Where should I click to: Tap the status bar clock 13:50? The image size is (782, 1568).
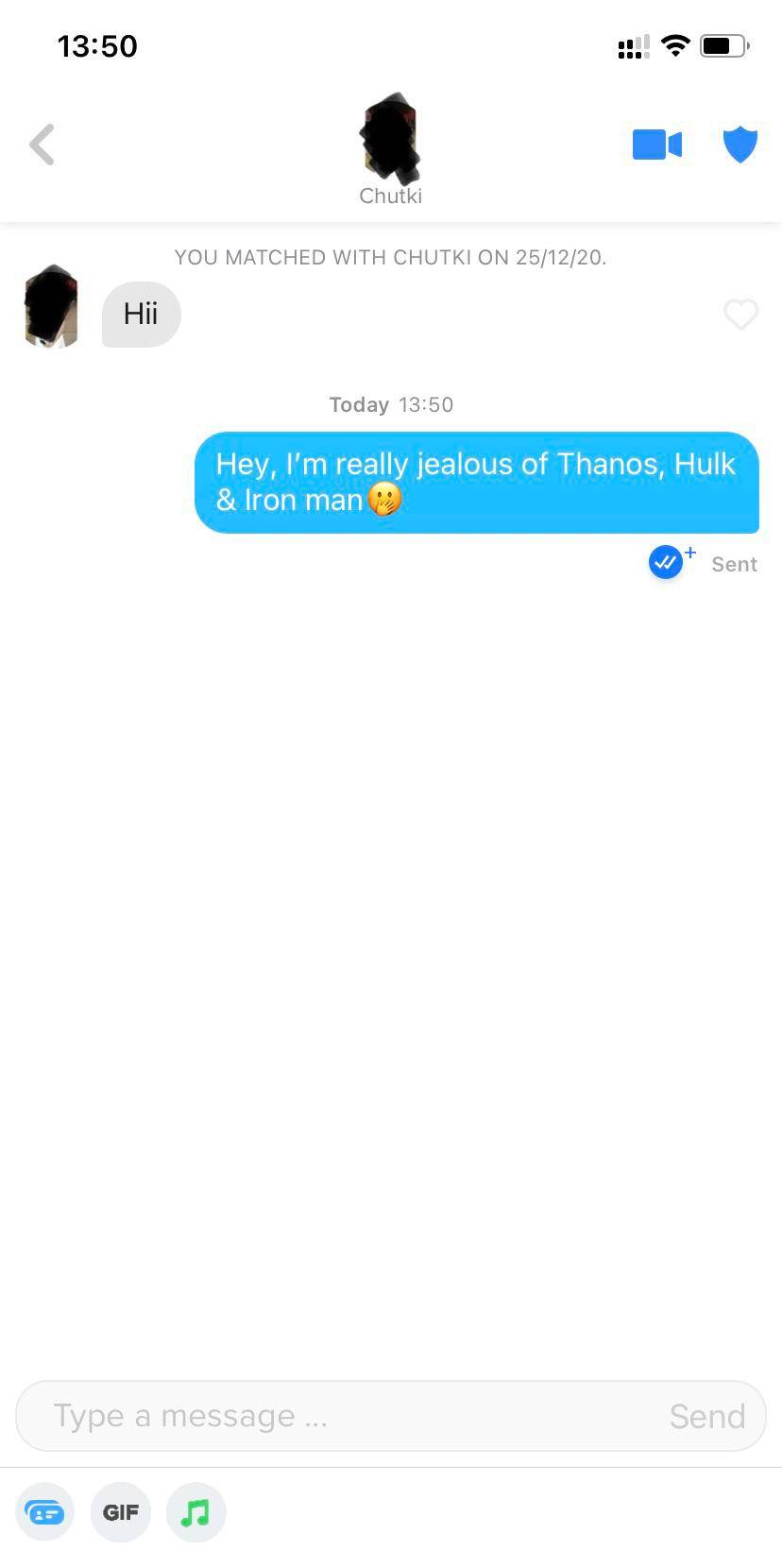(97, 45)
